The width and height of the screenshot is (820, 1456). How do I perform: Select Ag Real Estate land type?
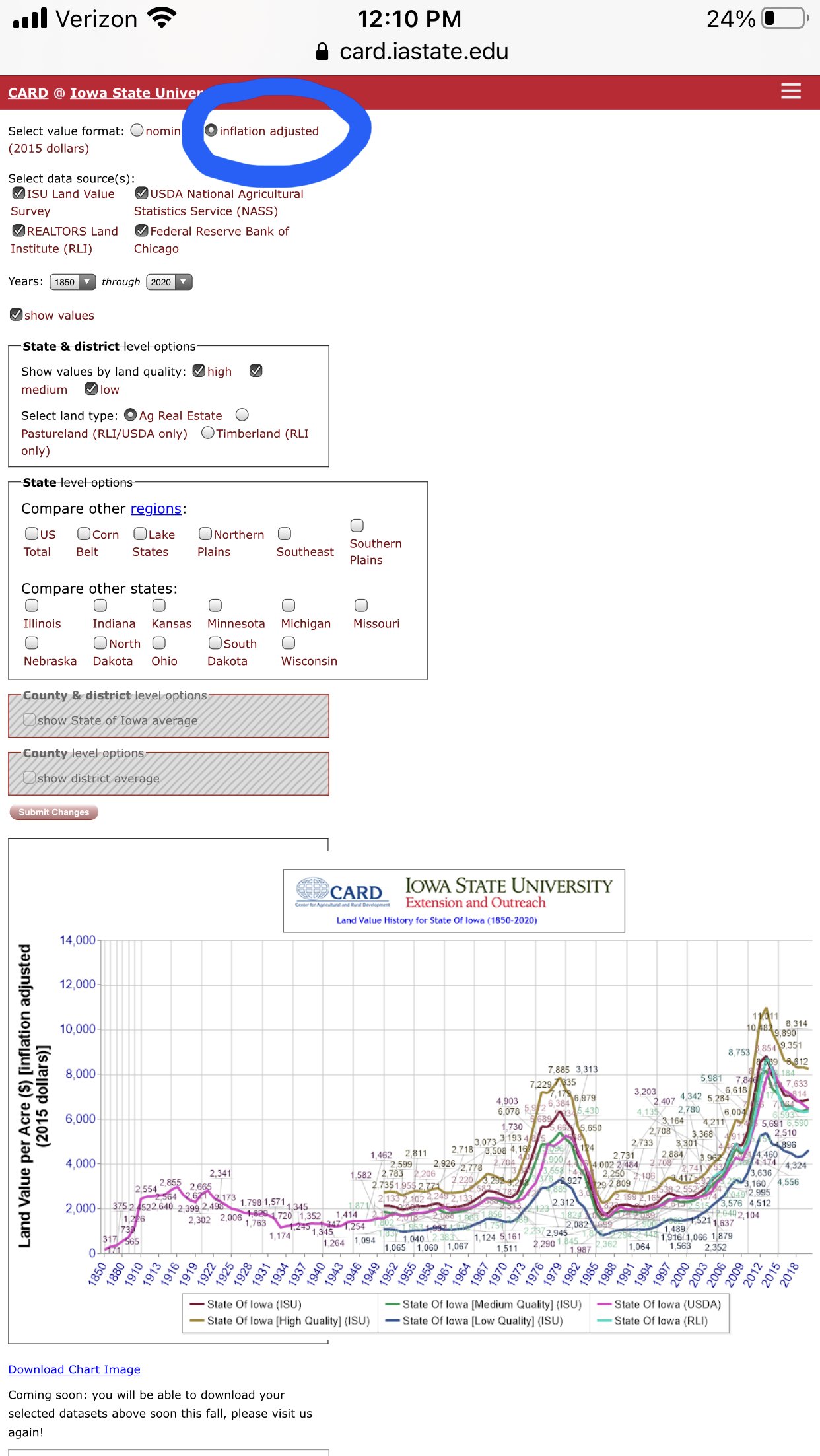(x=130, y=415)
